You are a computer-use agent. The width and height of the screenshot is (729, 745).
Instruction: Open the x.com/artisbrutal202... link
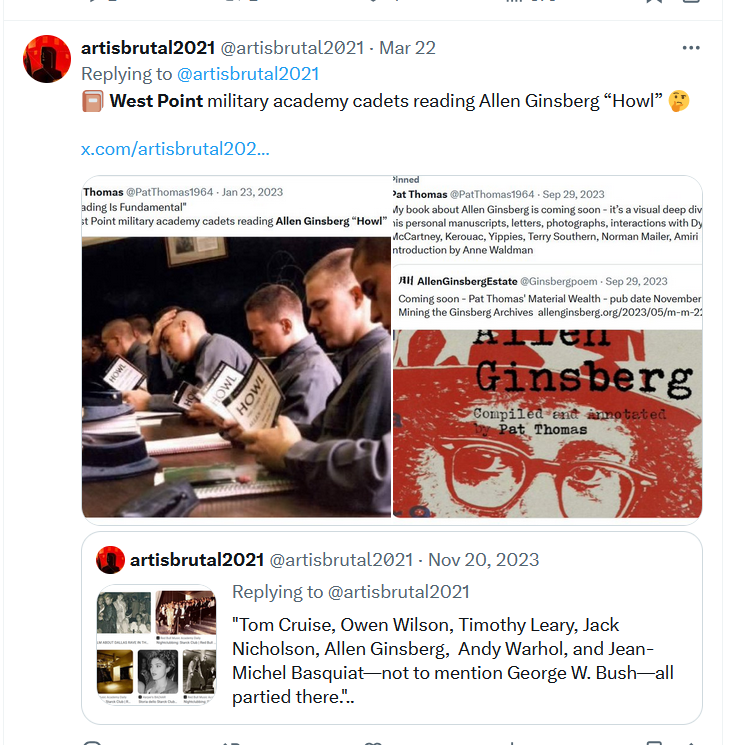coord(175,149)
